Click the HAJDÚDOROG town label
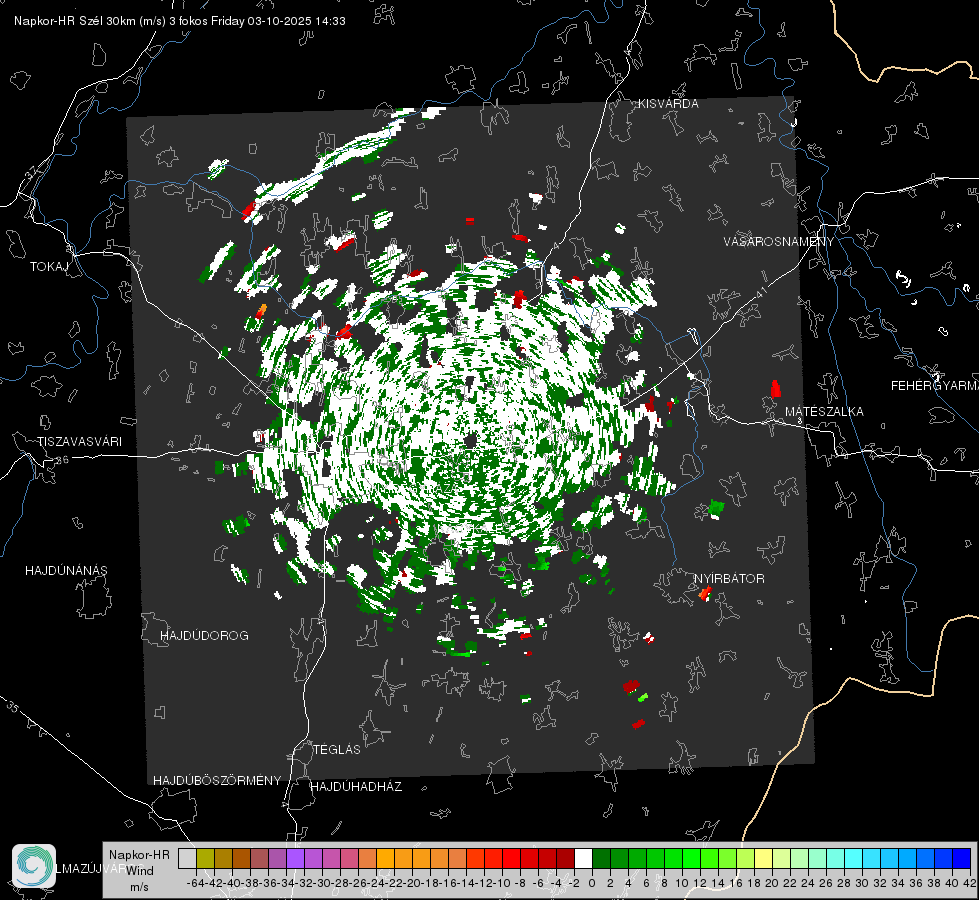Screen dimensions: 979x900 point(204,635)
